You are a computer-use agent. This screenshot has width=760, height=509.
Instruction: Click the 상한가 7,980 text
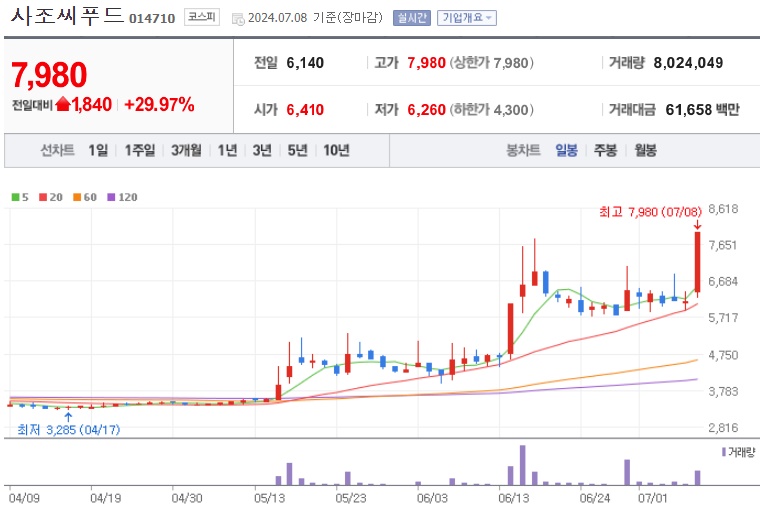click(x=491, y=63)
